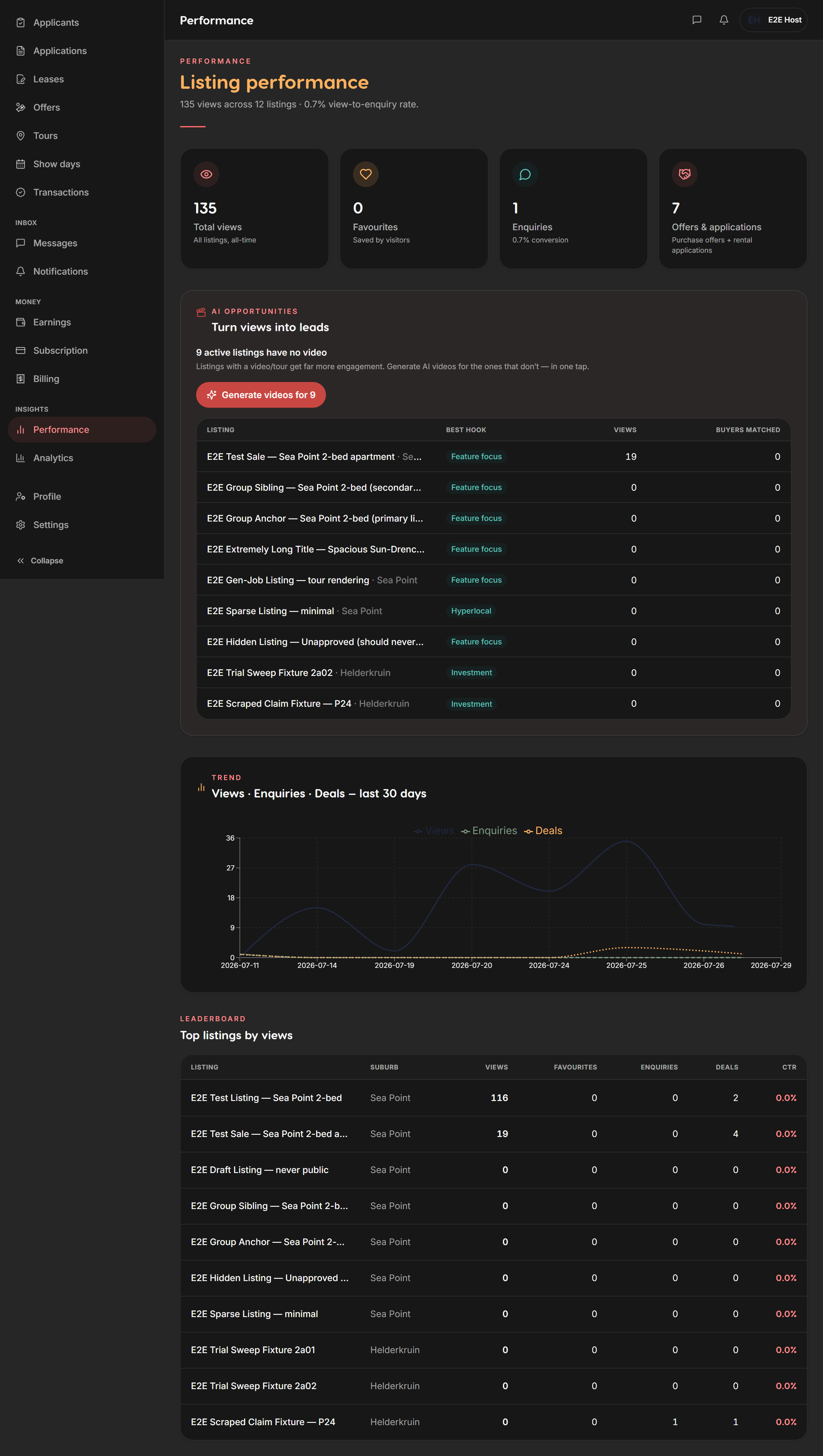Click the Tours map pin icon

[x=20, y=136]
